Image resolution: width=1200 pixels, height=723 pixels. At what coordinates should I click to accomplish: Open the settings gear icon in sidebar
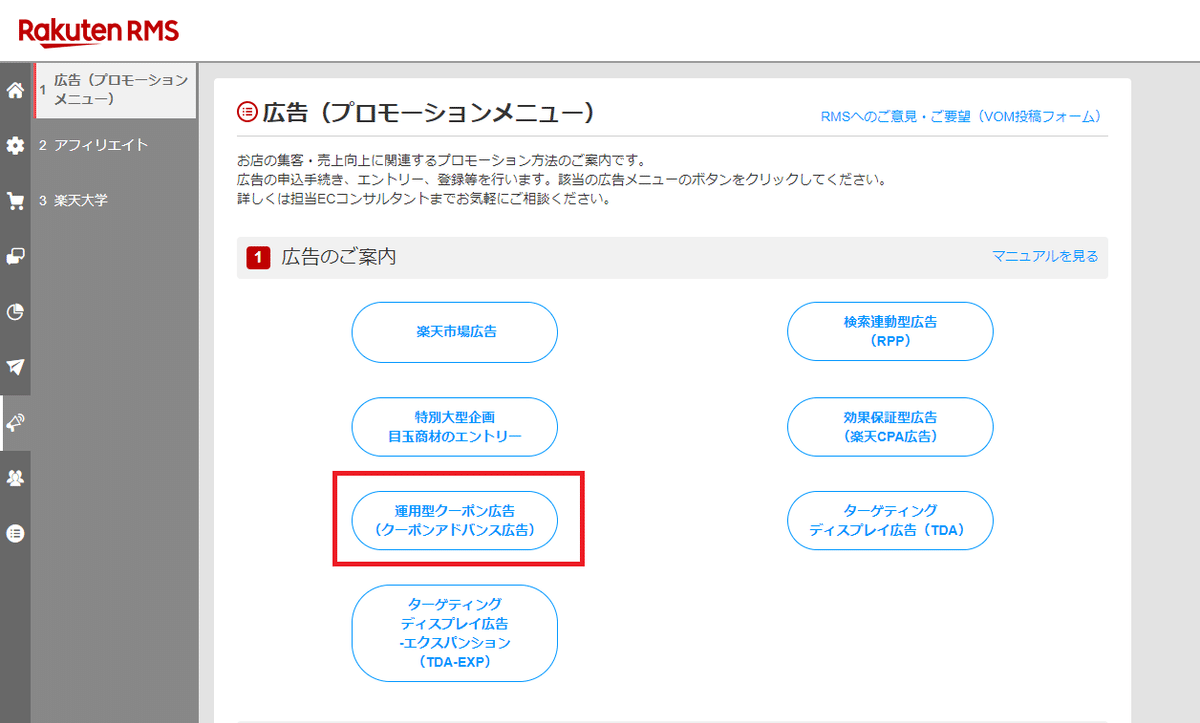point(15,146)
